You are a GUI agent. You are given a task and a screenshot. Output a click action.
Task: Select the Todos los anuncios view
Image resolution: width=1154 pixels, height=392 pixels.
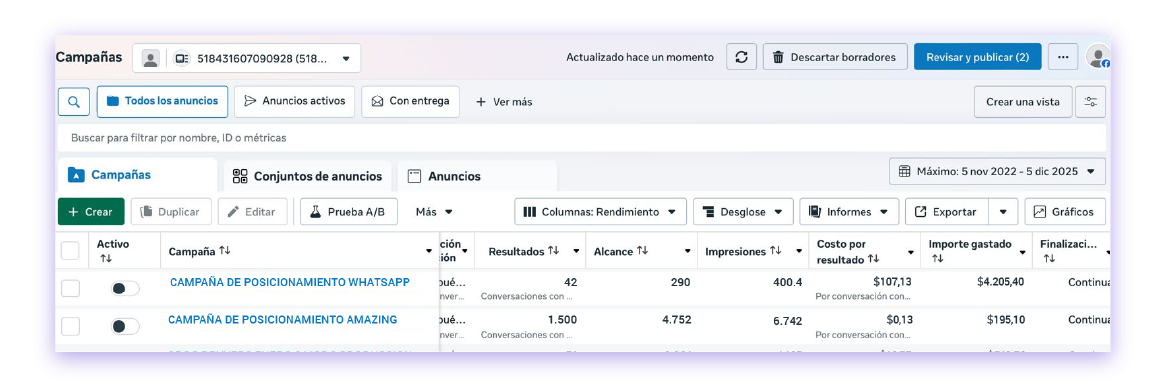[162, 101]
